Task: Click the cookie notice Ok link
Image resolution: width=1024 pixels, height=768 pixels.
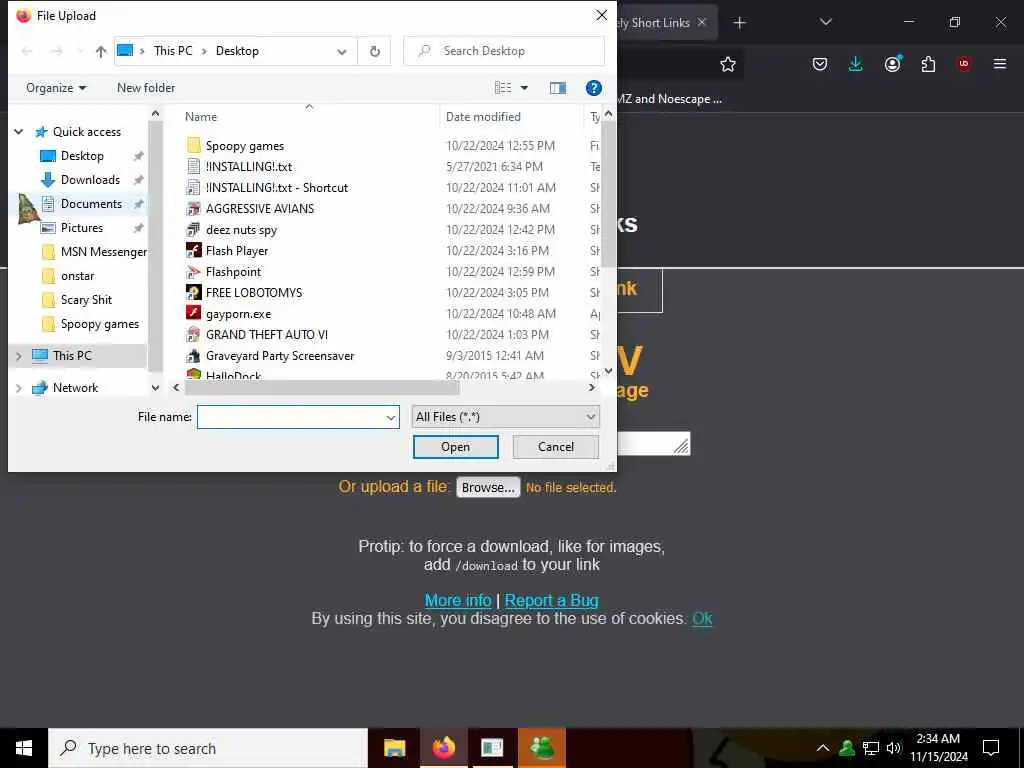Action: 702,618
